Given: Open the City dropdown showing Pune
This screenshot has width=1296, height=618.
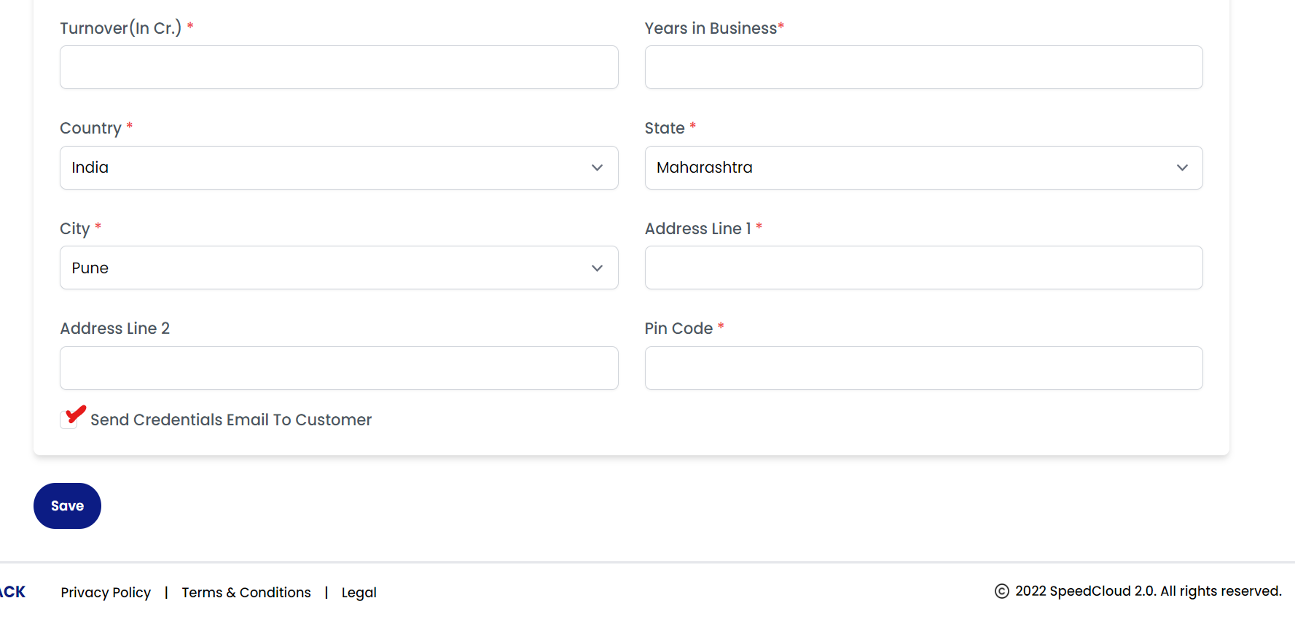Looking at the screenshot, I should pos(338,268).
